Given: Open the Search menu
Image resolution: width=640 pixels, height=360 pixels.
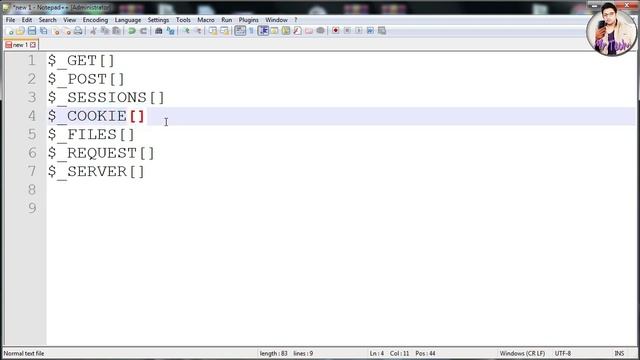Looking at the screenshot, I should [x=47, y=20].
